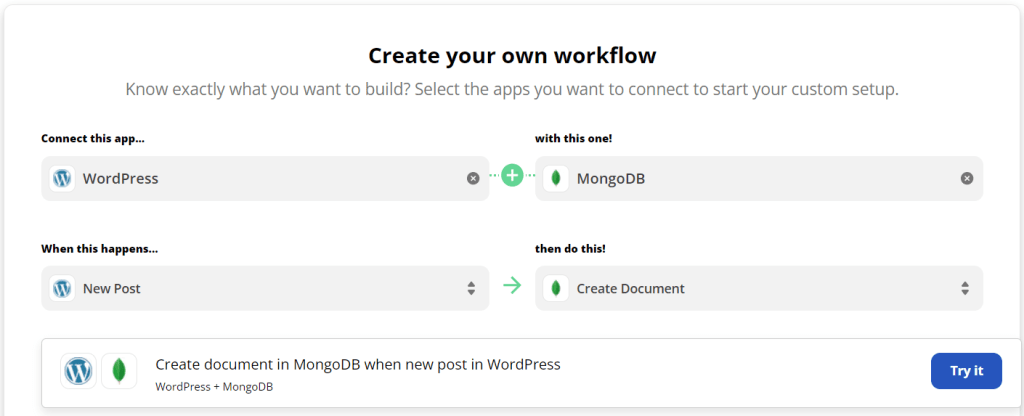
Task: Open the New Post trigger dropdown arrows
Action: point(471,288)
